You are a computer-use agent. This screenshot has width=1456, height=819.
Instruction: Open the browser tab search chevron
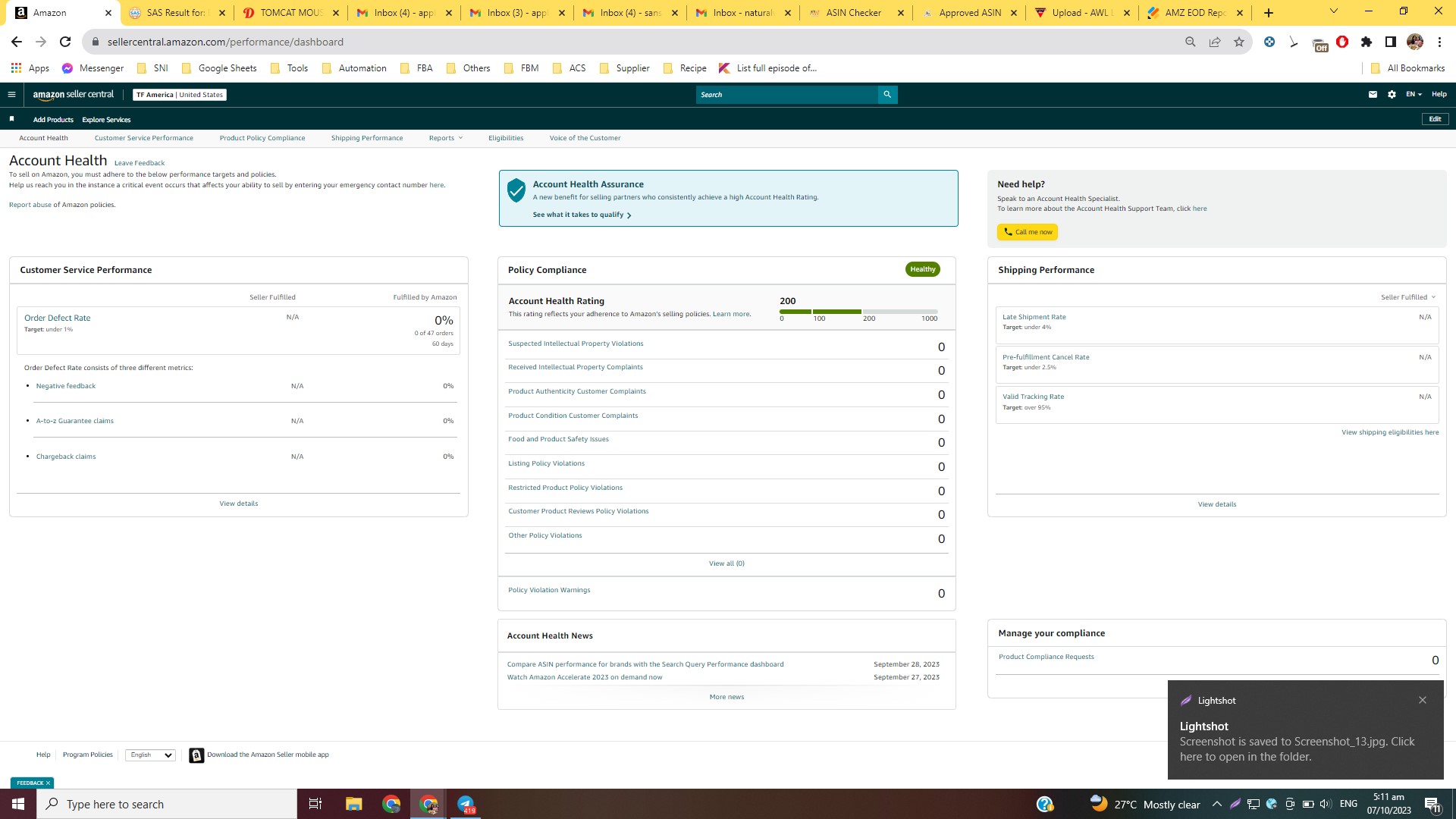click(x=1334, y=11)
